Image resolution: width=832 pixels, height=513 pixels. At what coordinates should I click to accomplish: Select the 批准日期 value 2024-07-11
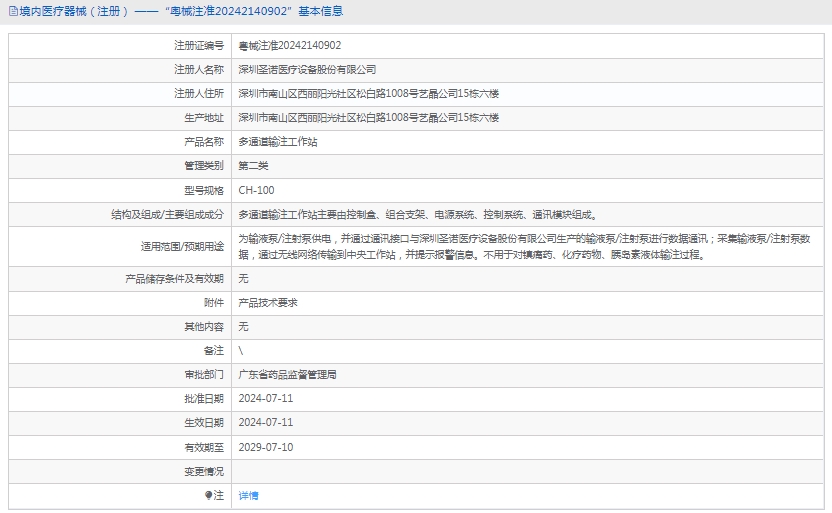[265, 399]
